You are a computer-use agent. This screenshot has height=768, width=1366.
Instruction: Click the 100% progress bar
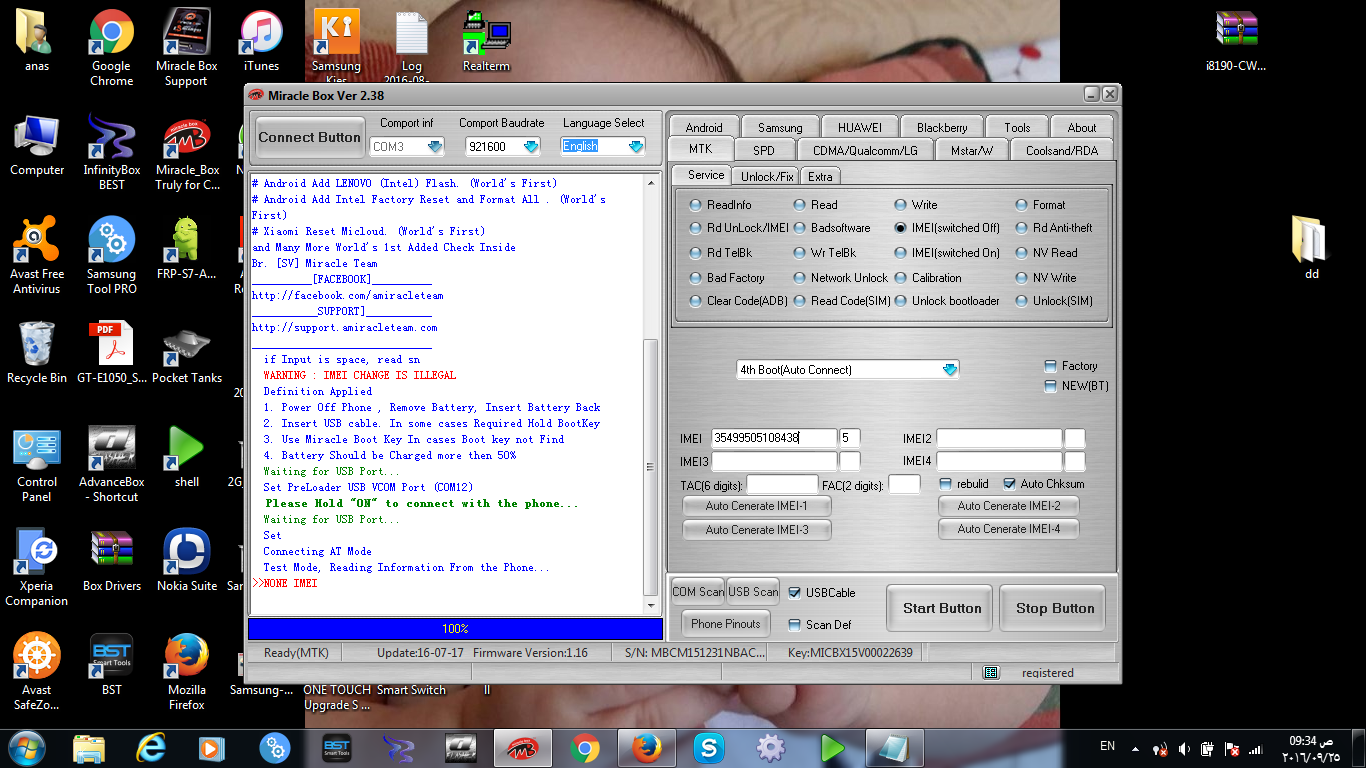coord(455,629)
